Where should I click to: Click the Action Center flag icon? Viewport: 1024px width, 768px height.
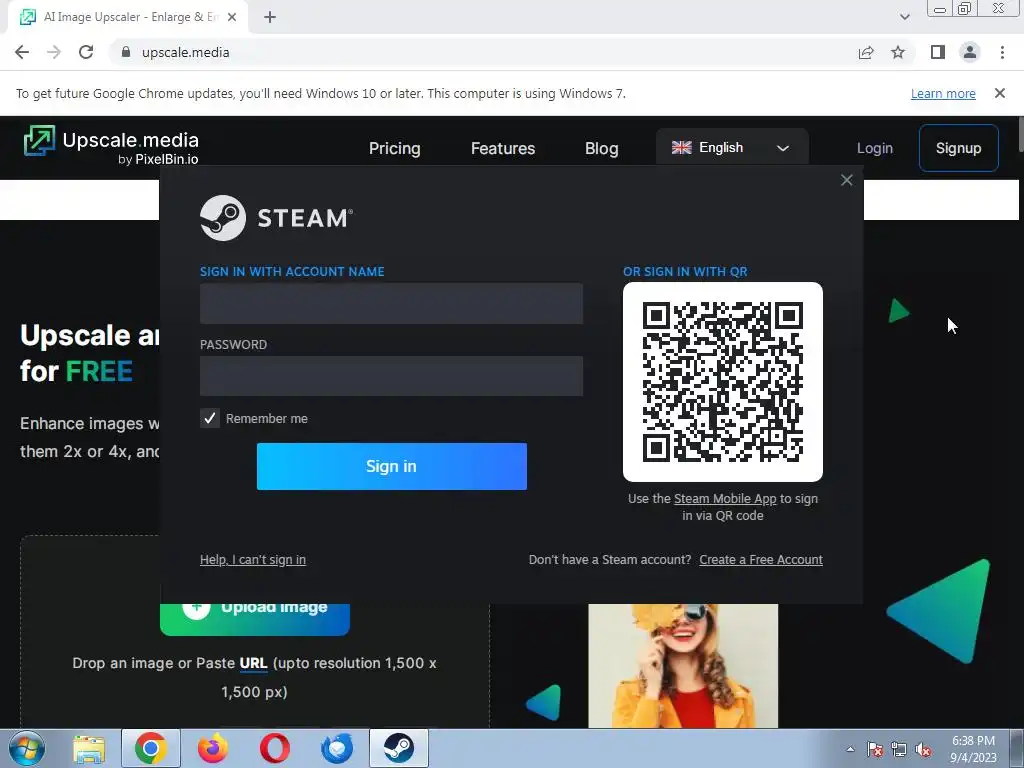tap(875, 749)
